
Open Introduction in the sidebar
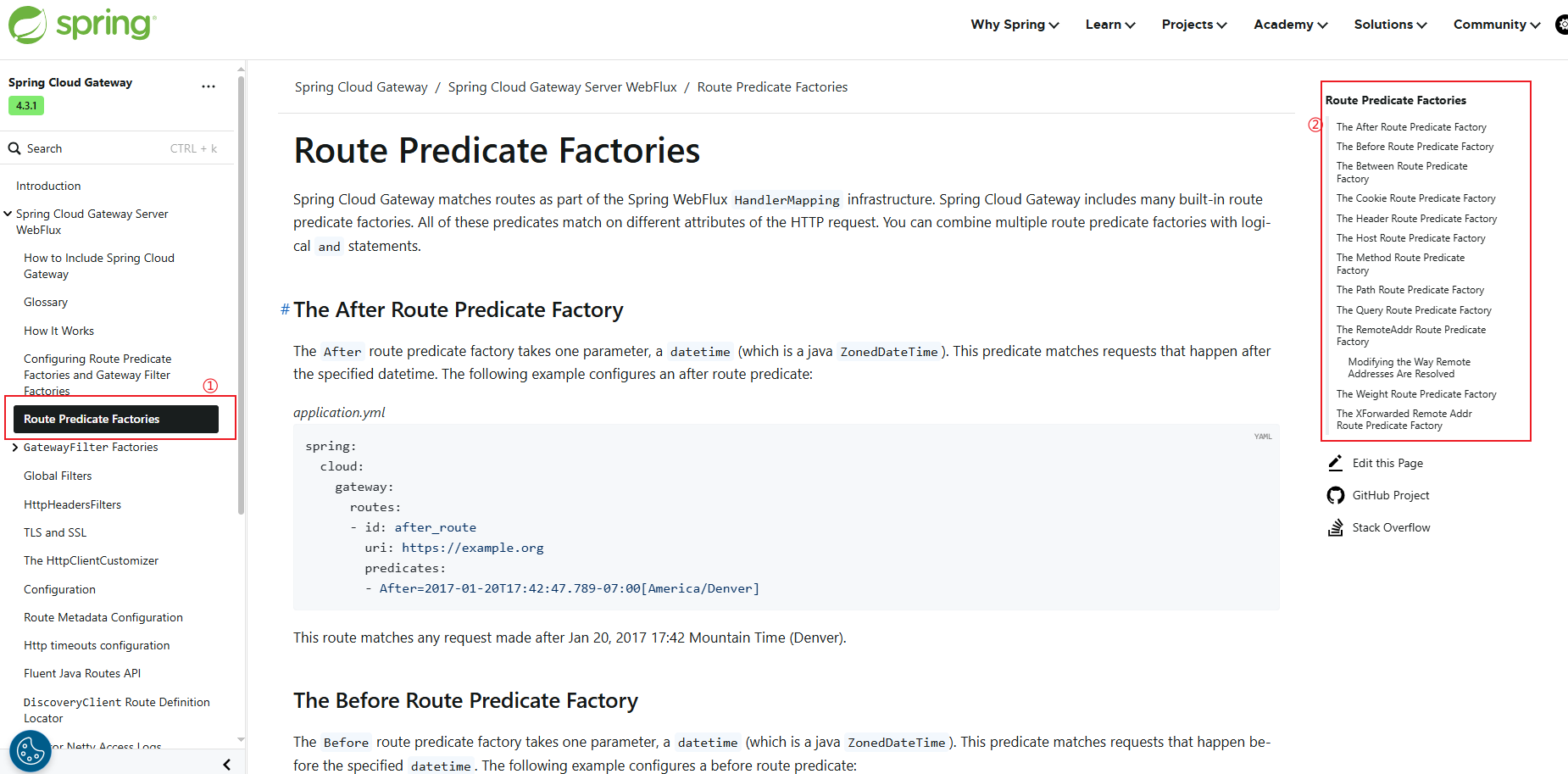click(48, 186)
